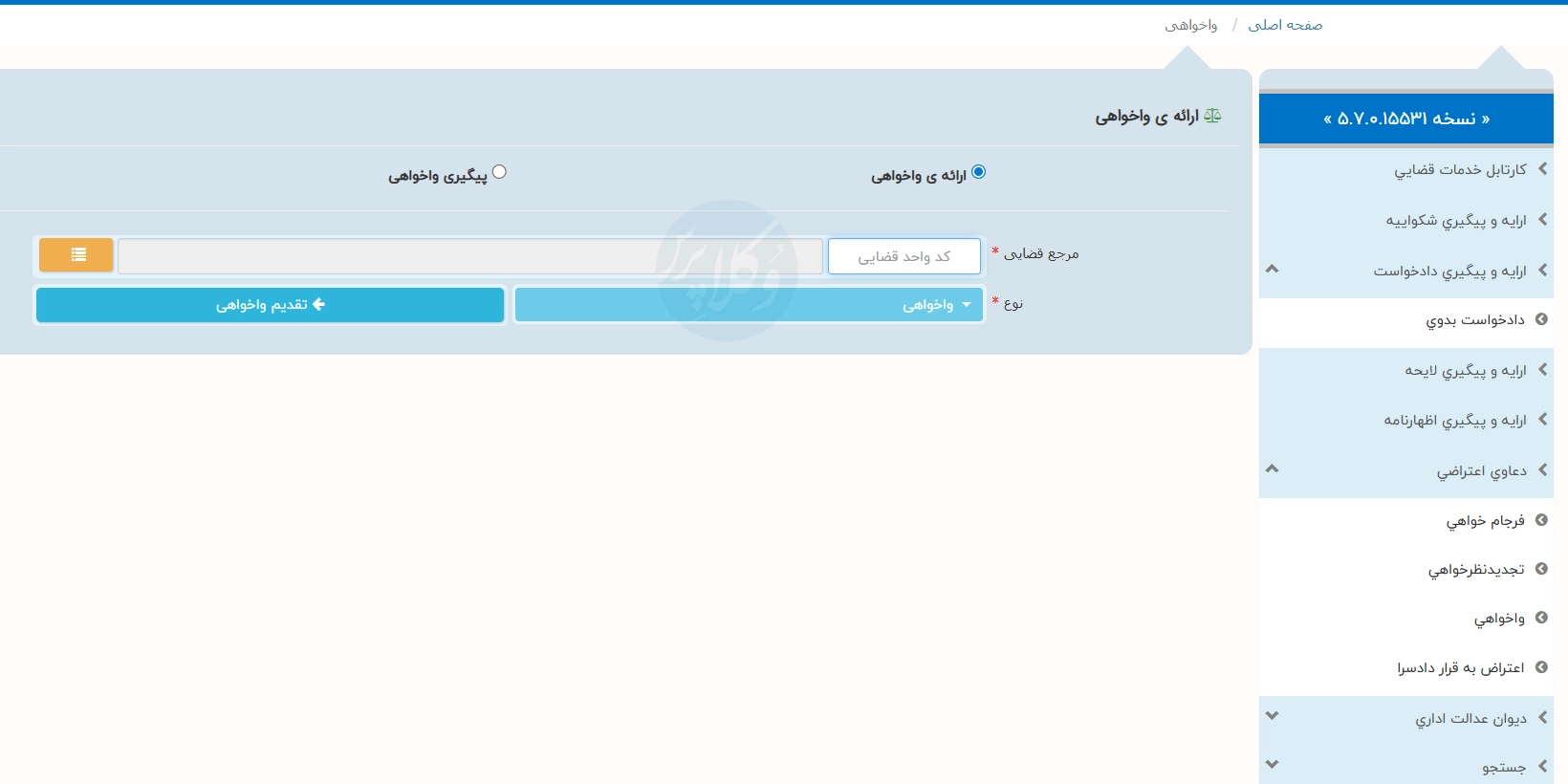
Task: Open the جستجو menu
Action: coord(1504,767)
